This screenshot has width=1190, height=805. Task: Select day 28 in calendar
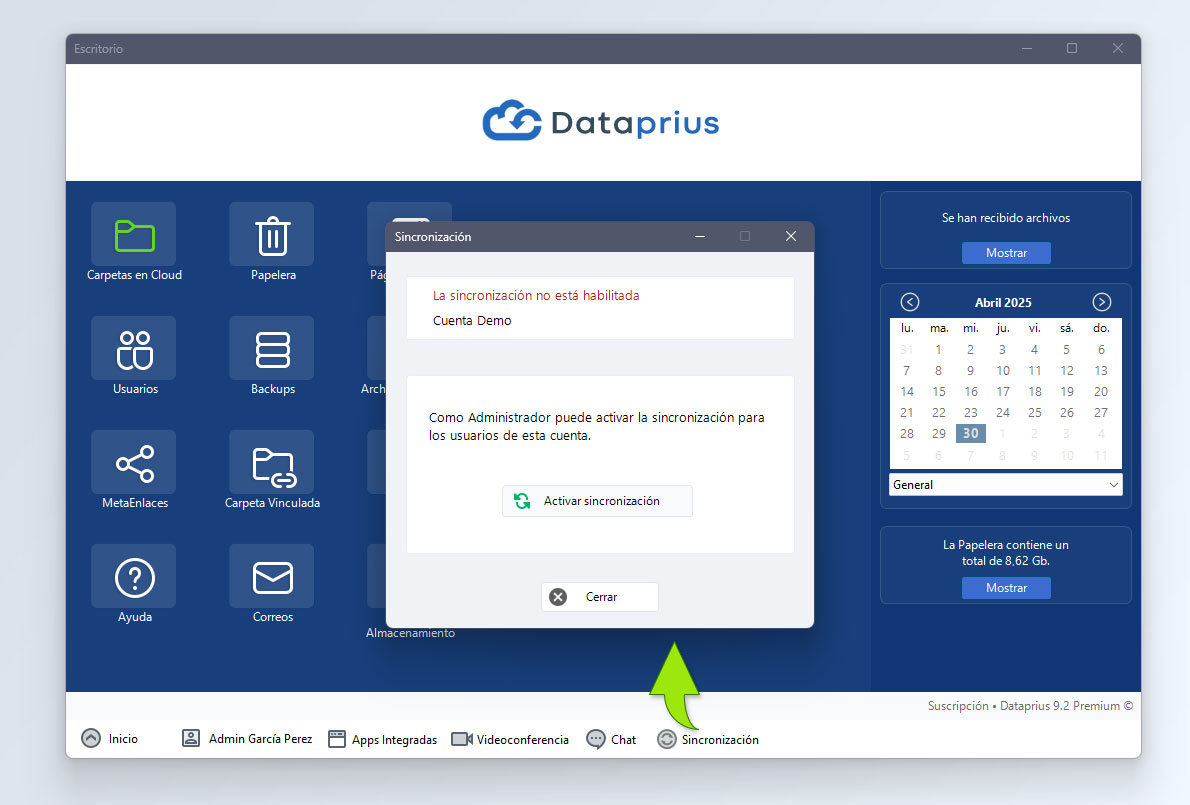(x=907, y=433)
